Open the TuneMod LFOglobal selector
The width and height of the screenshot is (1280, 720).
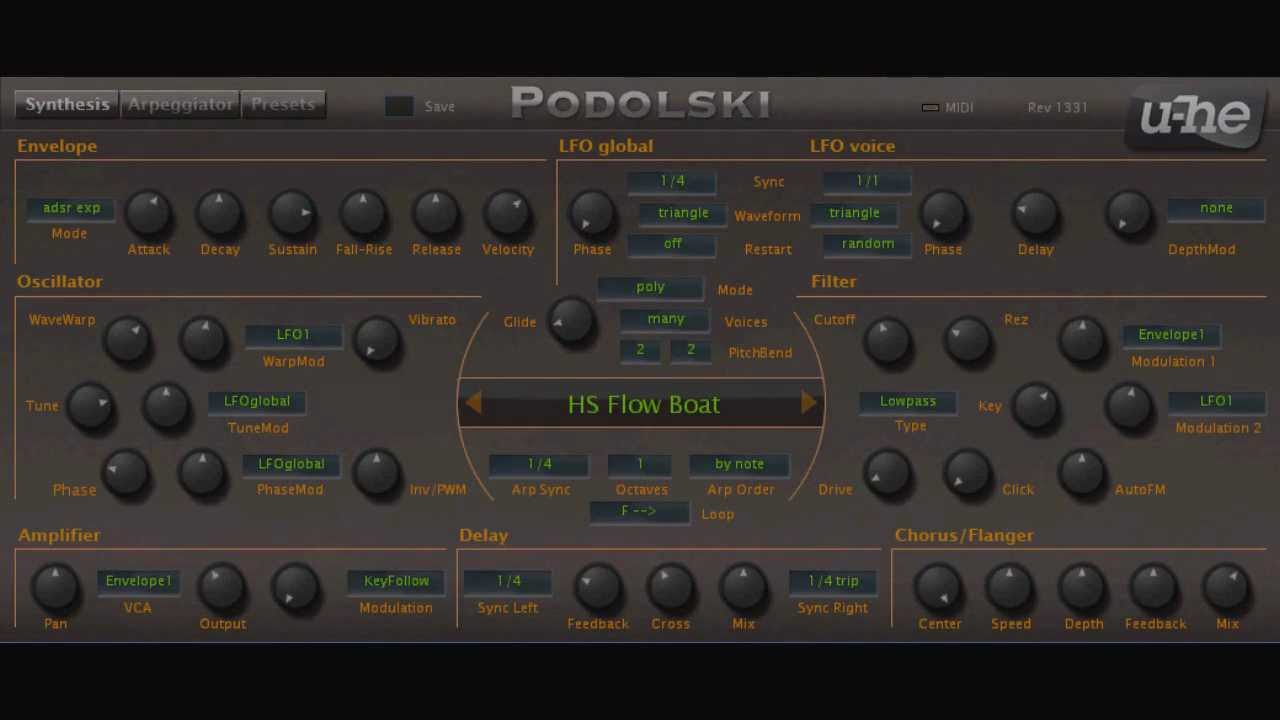click(257, 402)
